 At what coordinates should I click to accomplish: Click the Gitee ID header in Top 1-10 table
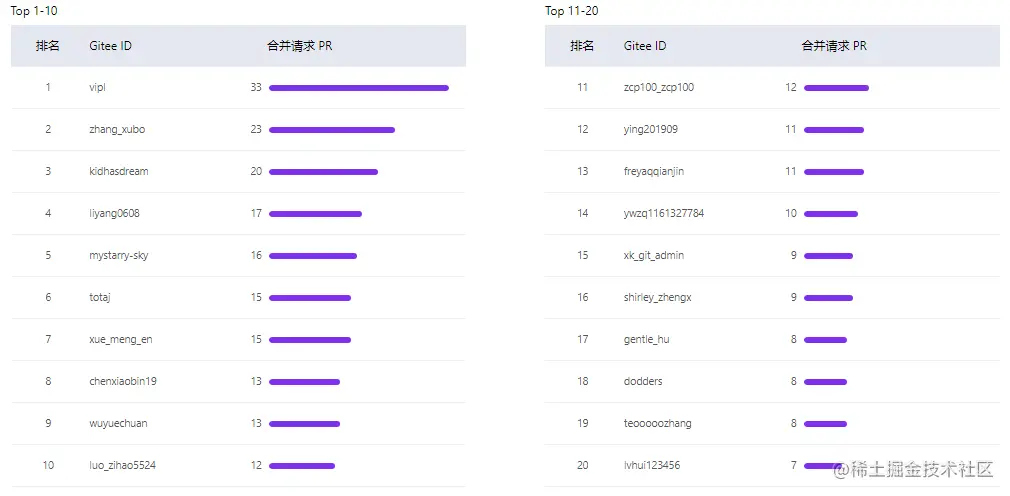(110, 46)
